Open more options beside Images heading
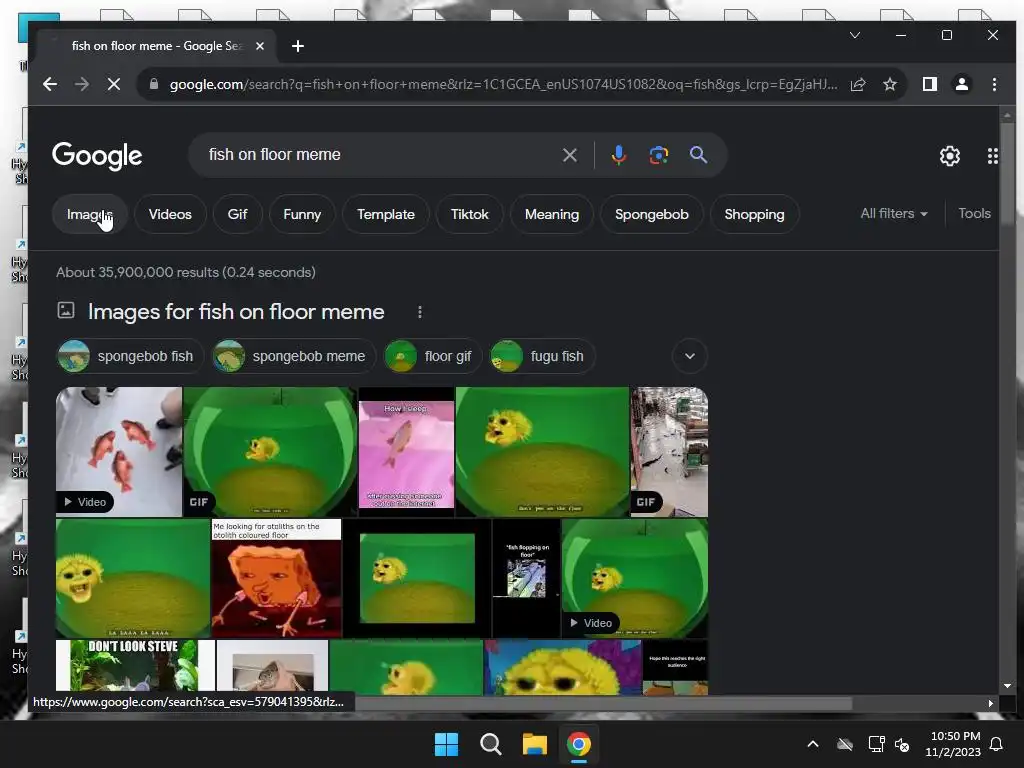The height and width of the screenshot is (768, 1024). click(x=420, y=312)
